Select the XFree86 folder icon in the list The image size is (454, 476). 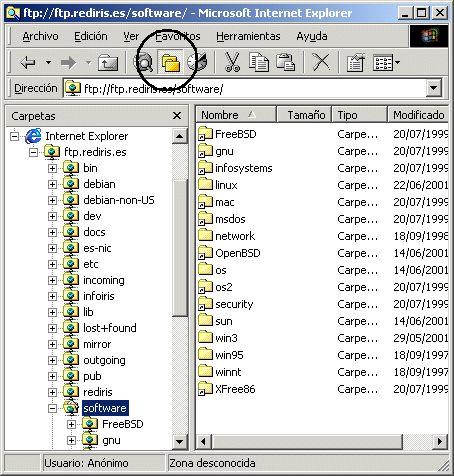coord(205,388)
